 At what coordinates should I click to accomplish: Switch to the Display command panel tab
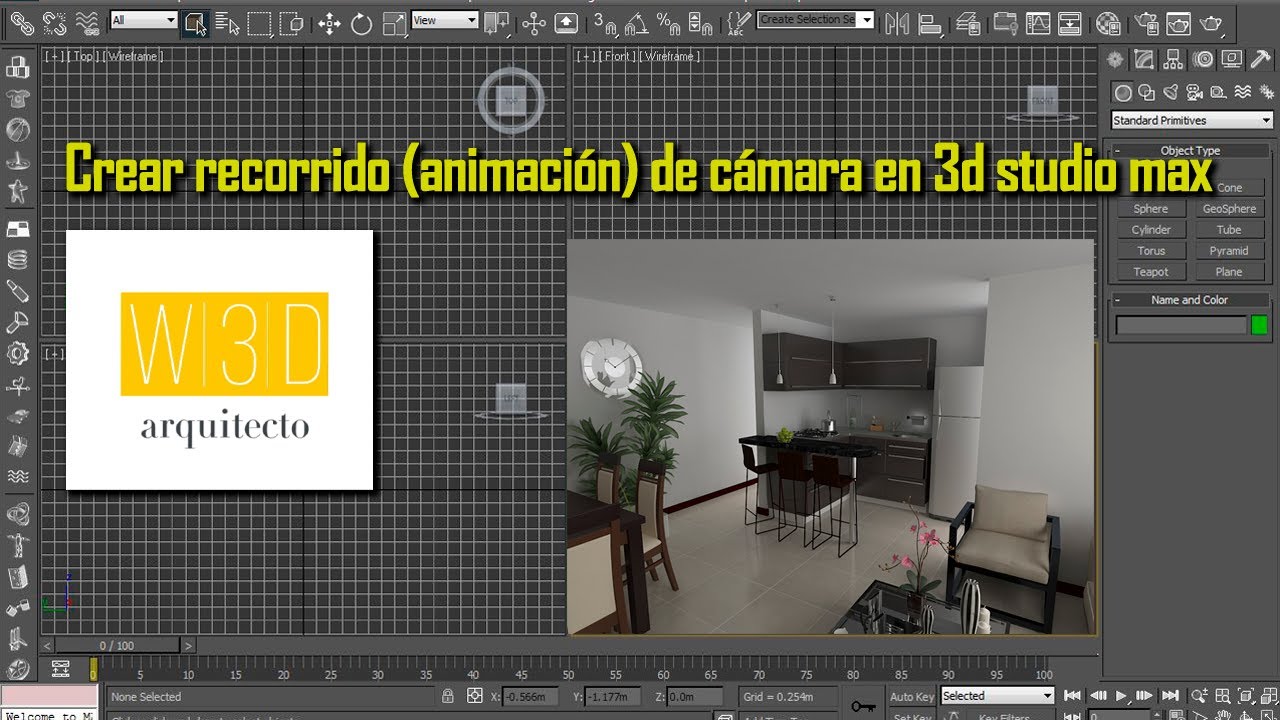[x=1232, y=59]
